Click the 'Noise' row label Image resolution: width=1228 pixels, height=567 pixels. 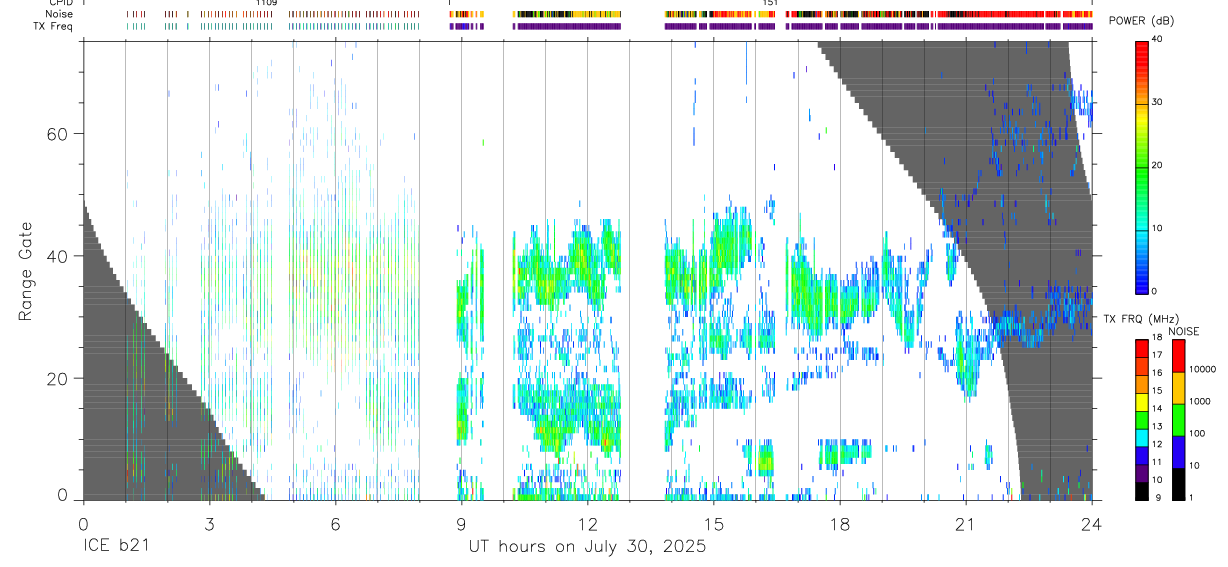(x=59, y=14)
